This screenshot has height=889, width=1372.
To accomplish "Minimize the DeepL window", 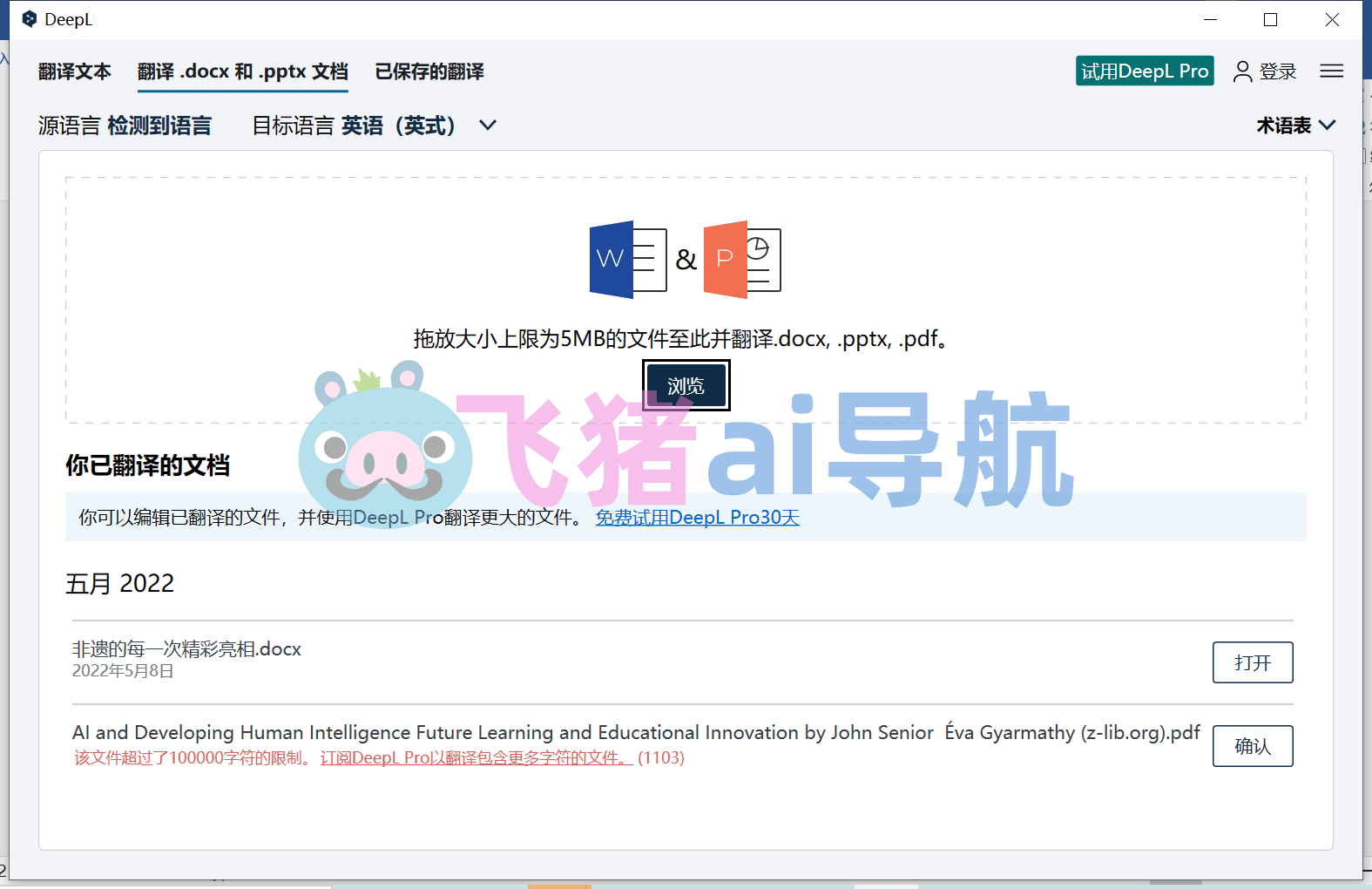I will click(1210, 19).
